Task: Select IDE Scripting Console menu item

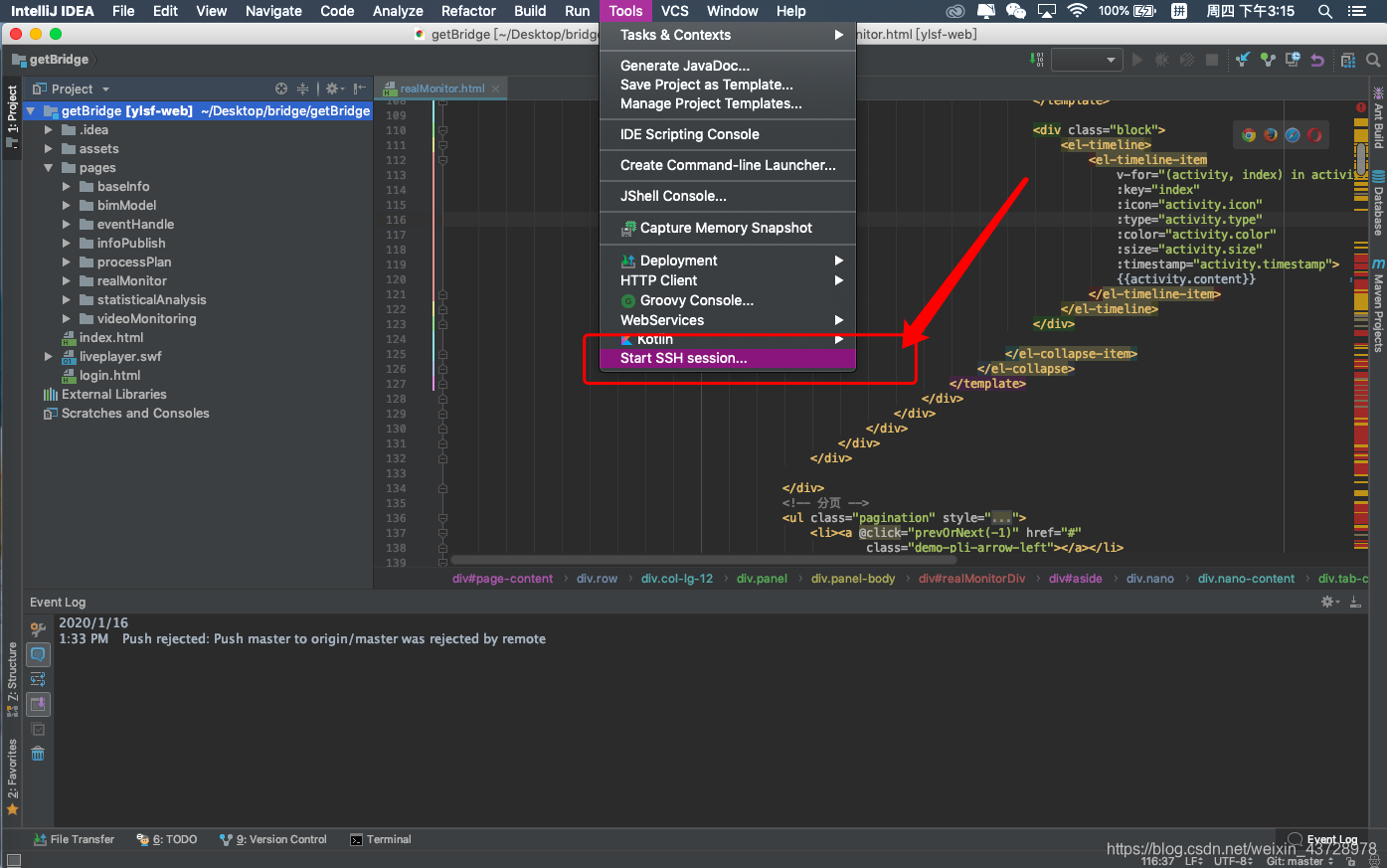Action: click(728, 134)
